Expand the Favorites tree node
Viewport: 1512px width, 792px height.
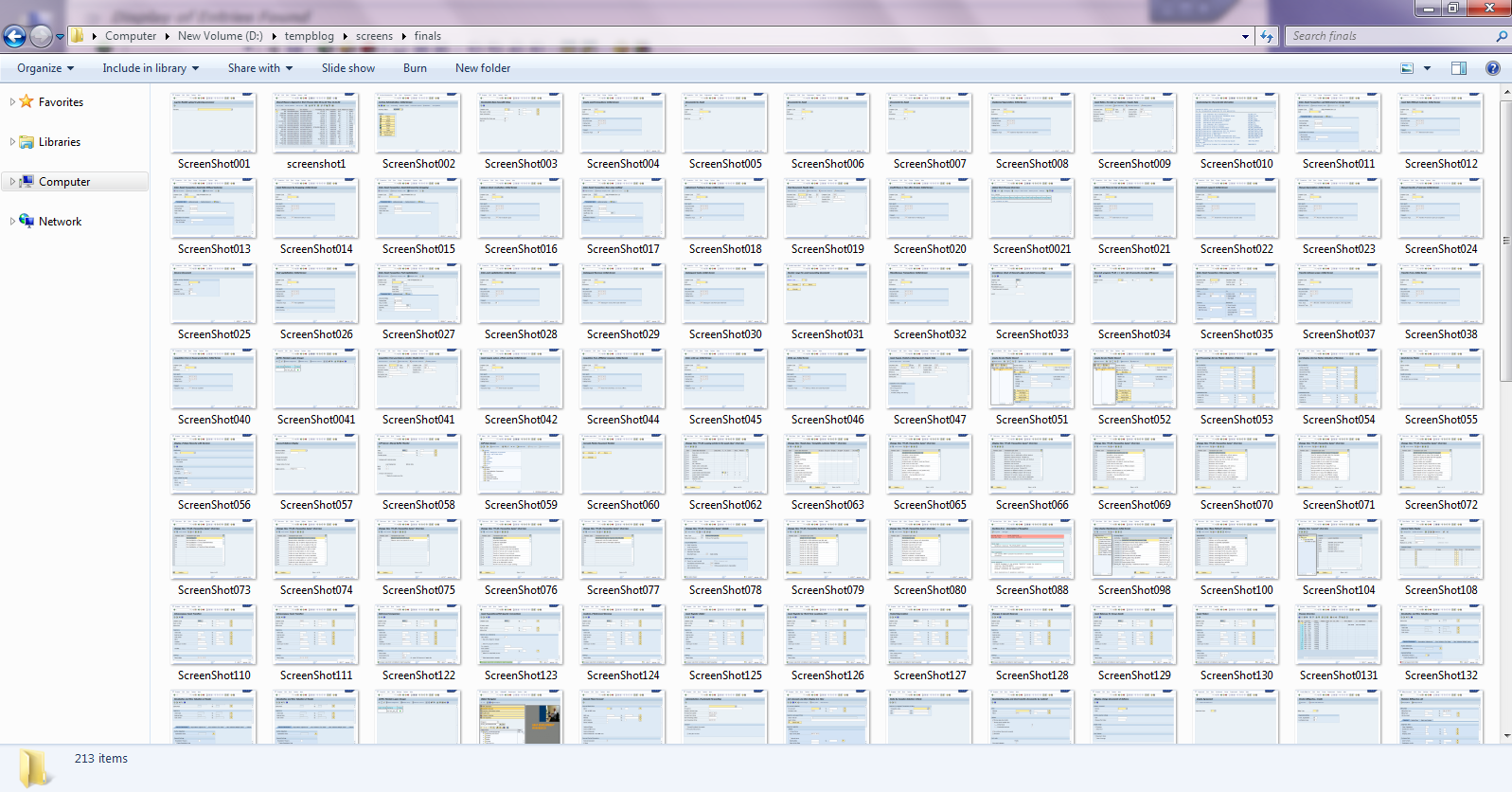pos(12,101)
